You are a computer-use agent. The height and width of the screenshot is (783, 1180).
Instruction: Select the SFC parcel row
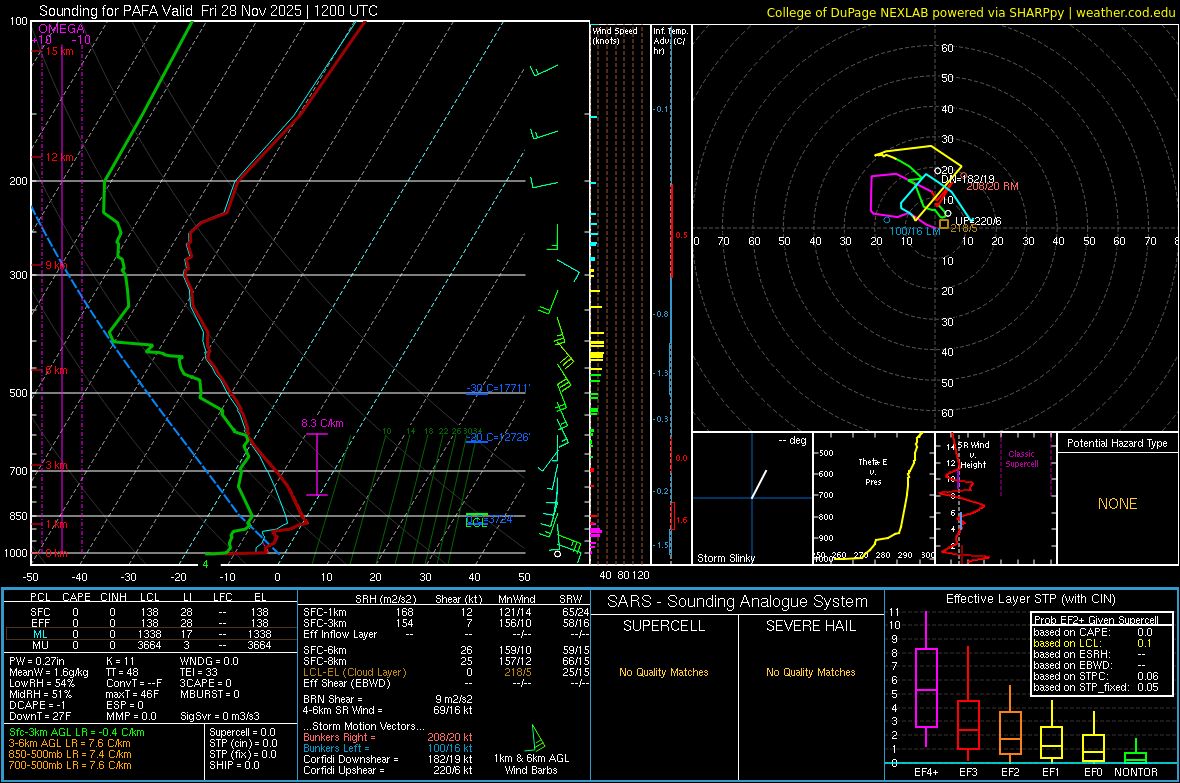coord(150,612)
